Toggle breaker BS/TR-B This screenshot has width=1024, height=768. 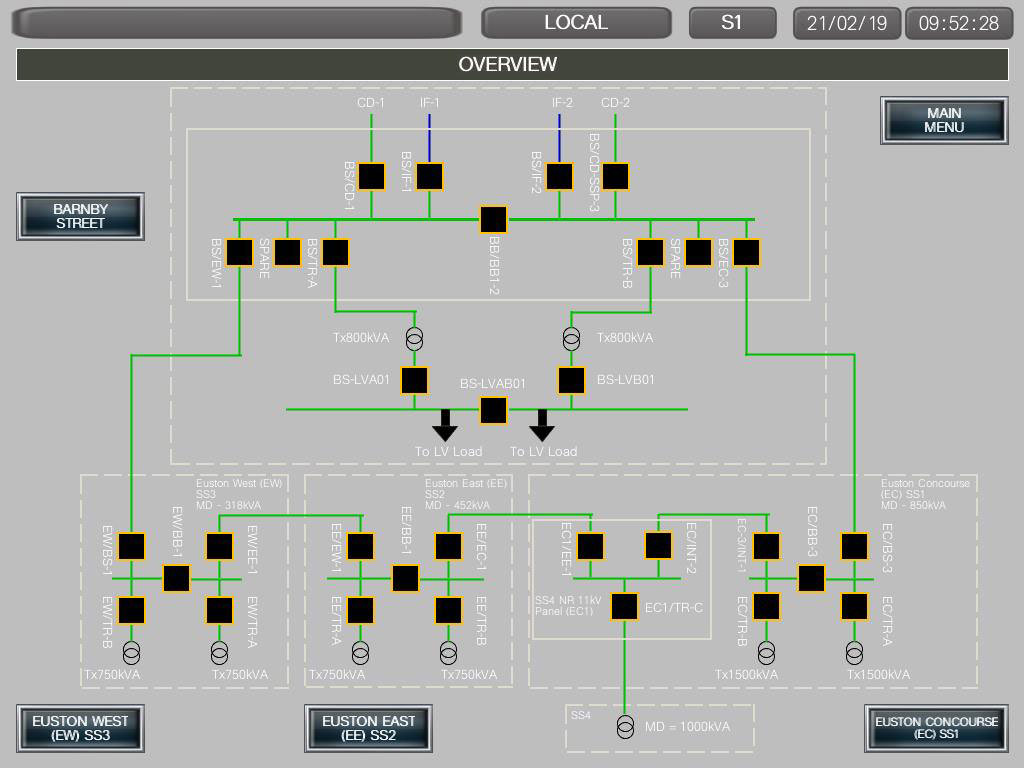click(651, 252)
